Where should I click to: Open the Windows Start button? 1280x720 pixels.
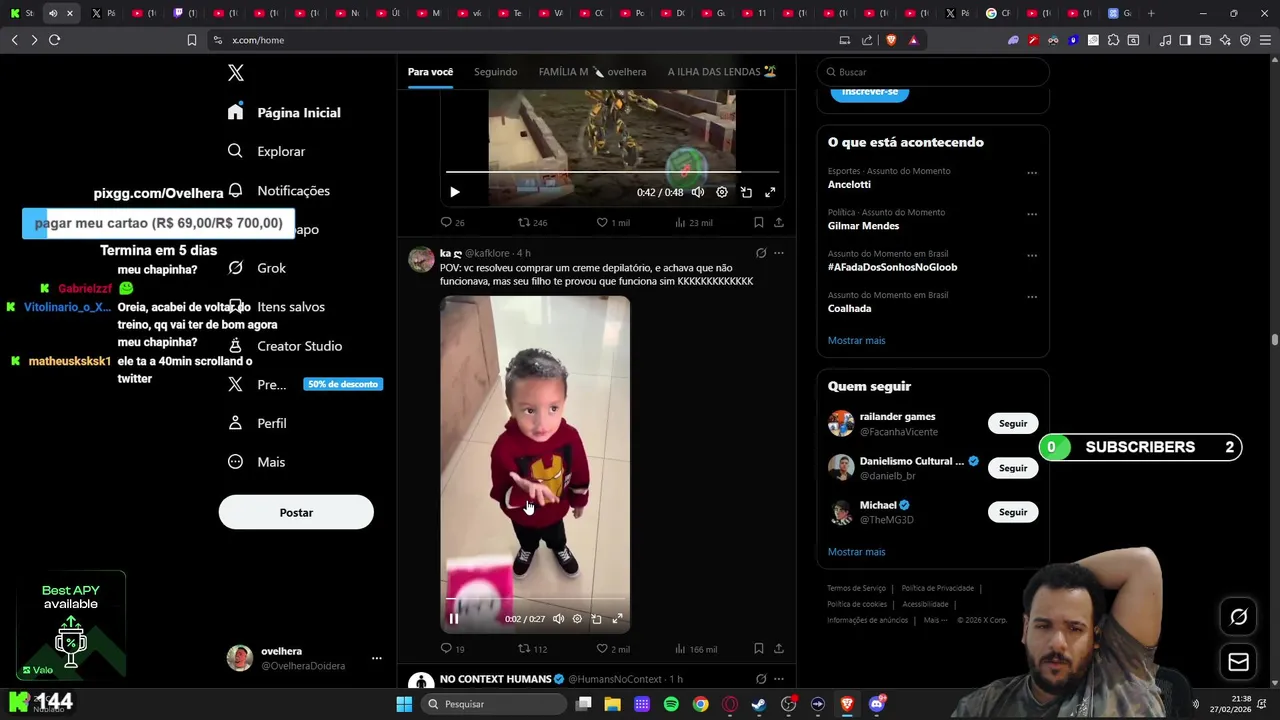pos(404,704)
